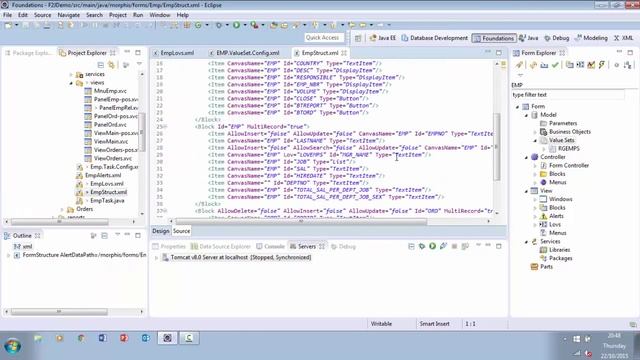Collapse the Model node in Form Explorer
Screen dimensions: 640x360
pyautogui.click(x=527, y=115)
